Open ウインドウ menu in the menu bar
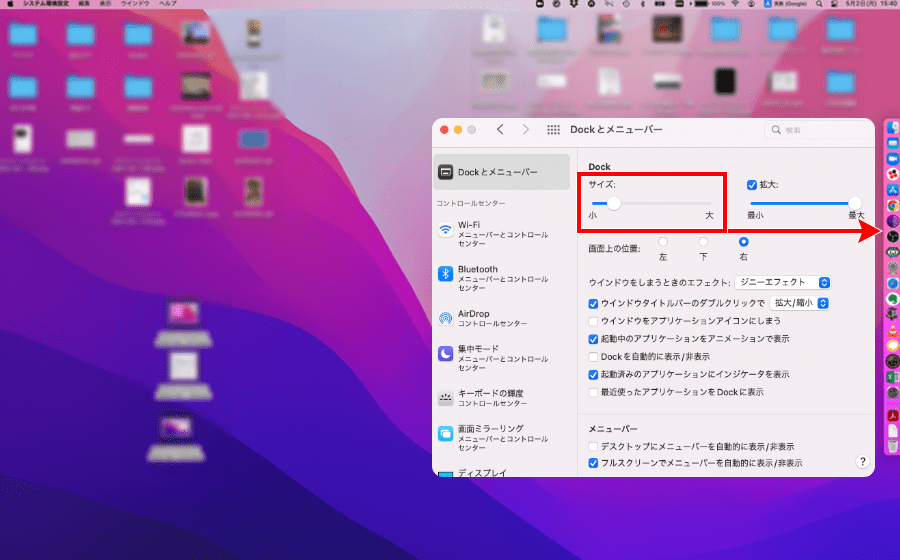Image resolution: width=900 pixels, height=560 pixels. tap(135, 3)
